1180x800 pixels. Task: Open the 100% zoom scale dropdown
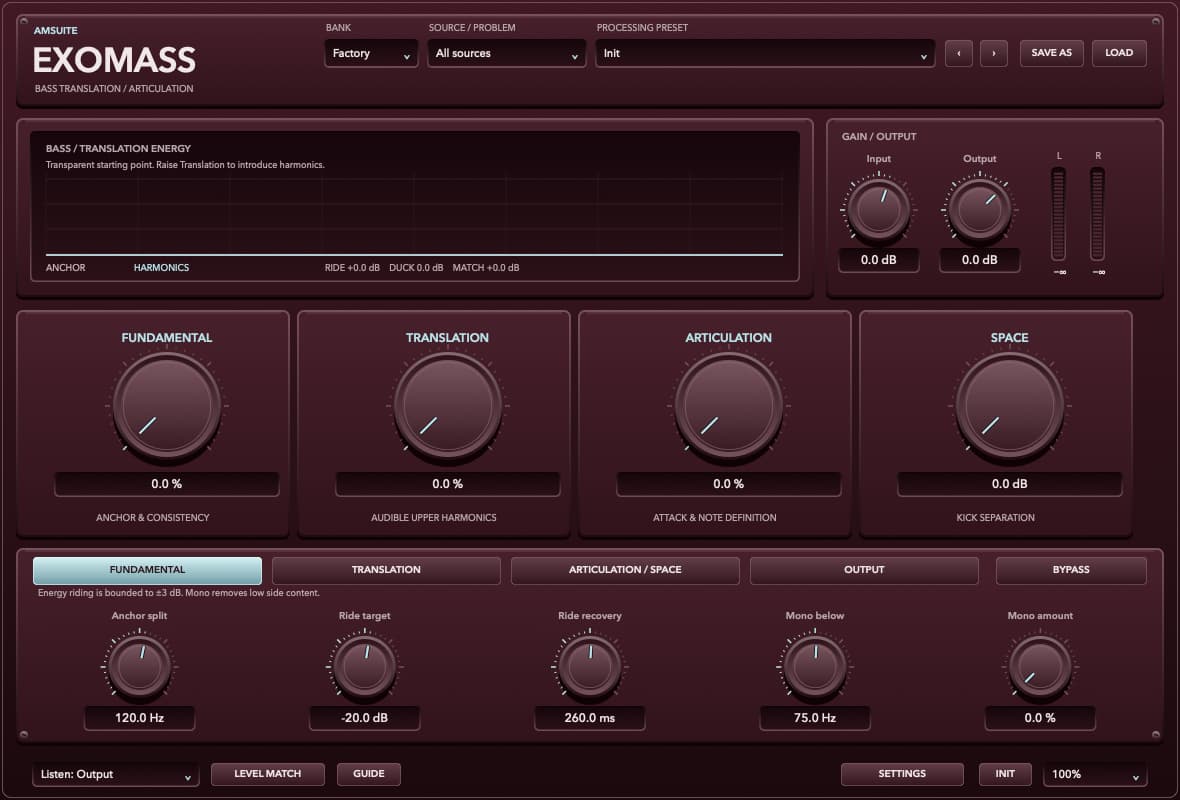coord(1095,774)
